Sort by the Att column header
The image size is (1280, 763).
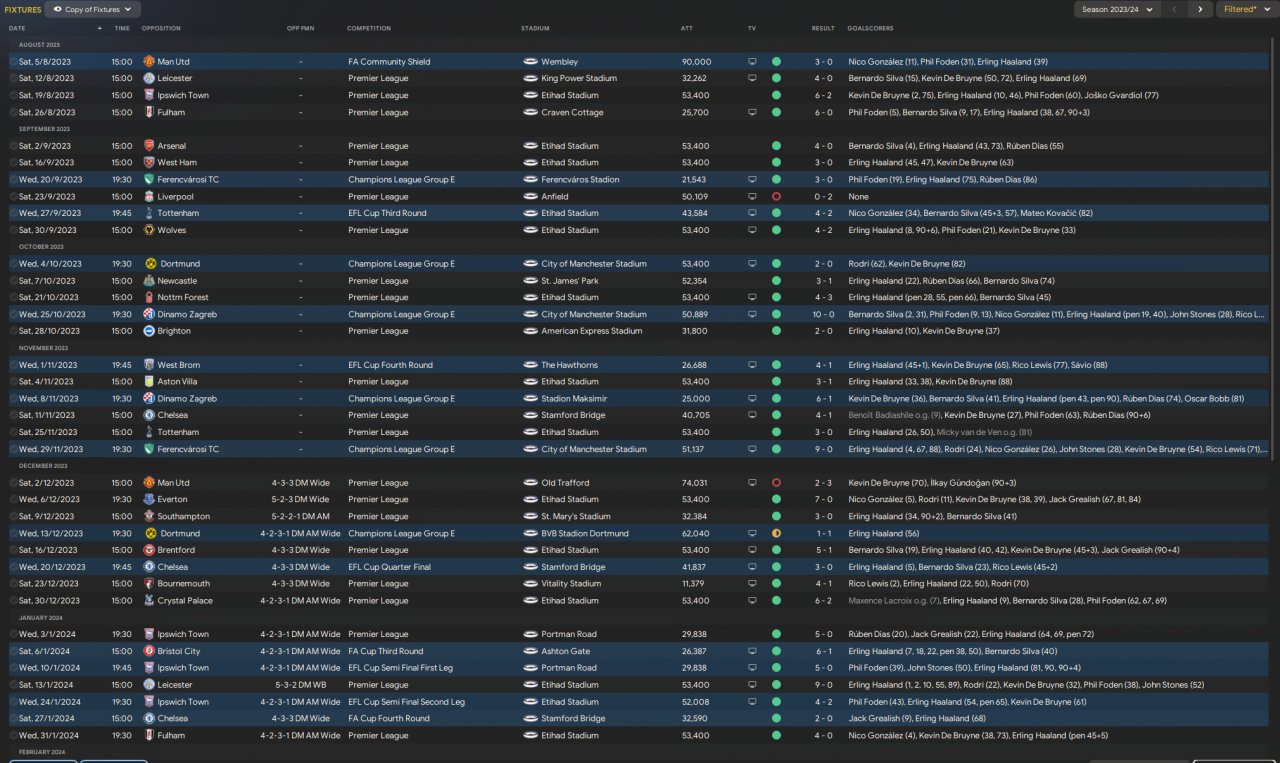686,28
